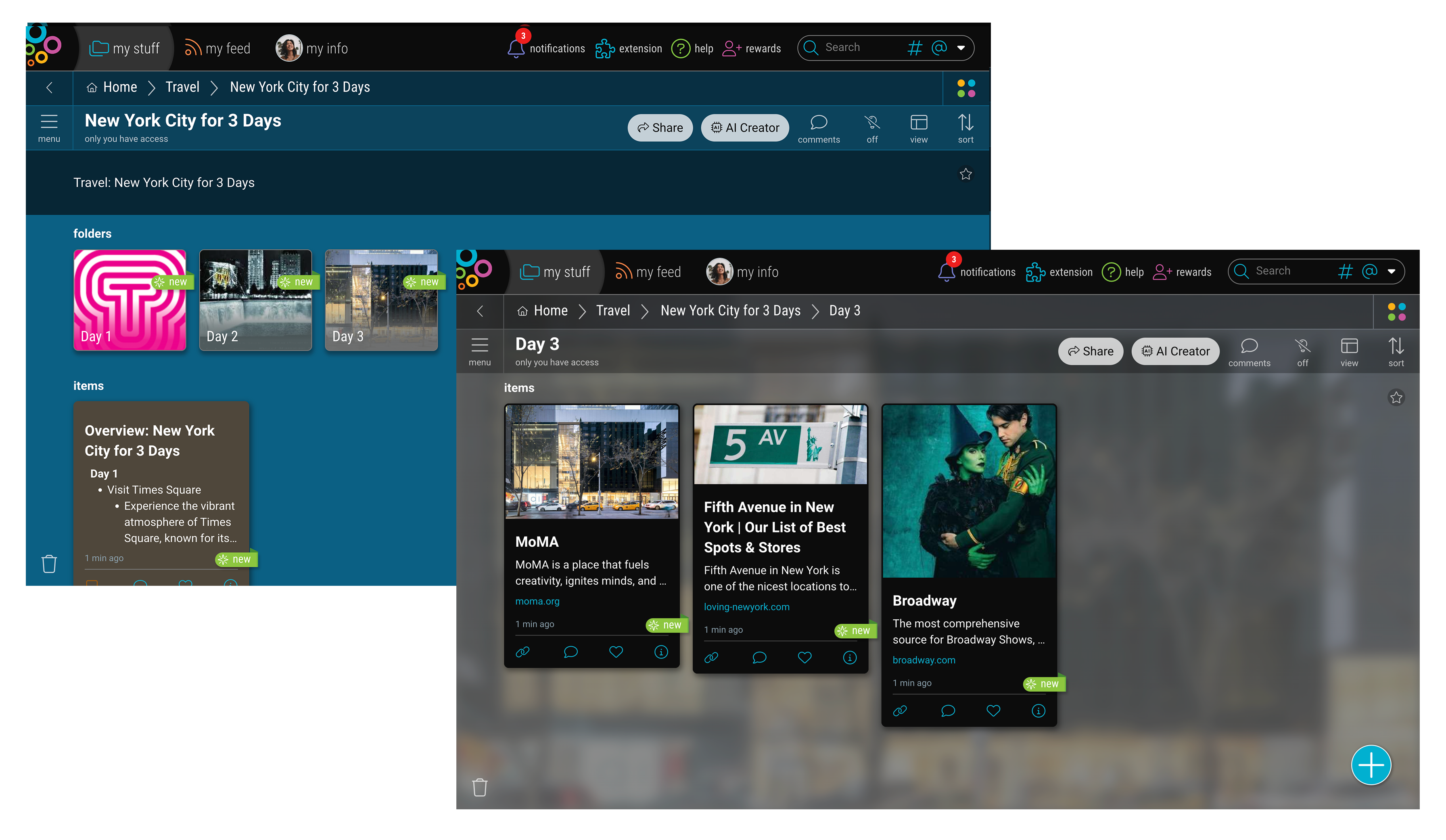Viewport: 1446px width, 840px height.
Task: Click colored dots app icon in Day 3 window
Action: pos(1396,311)
